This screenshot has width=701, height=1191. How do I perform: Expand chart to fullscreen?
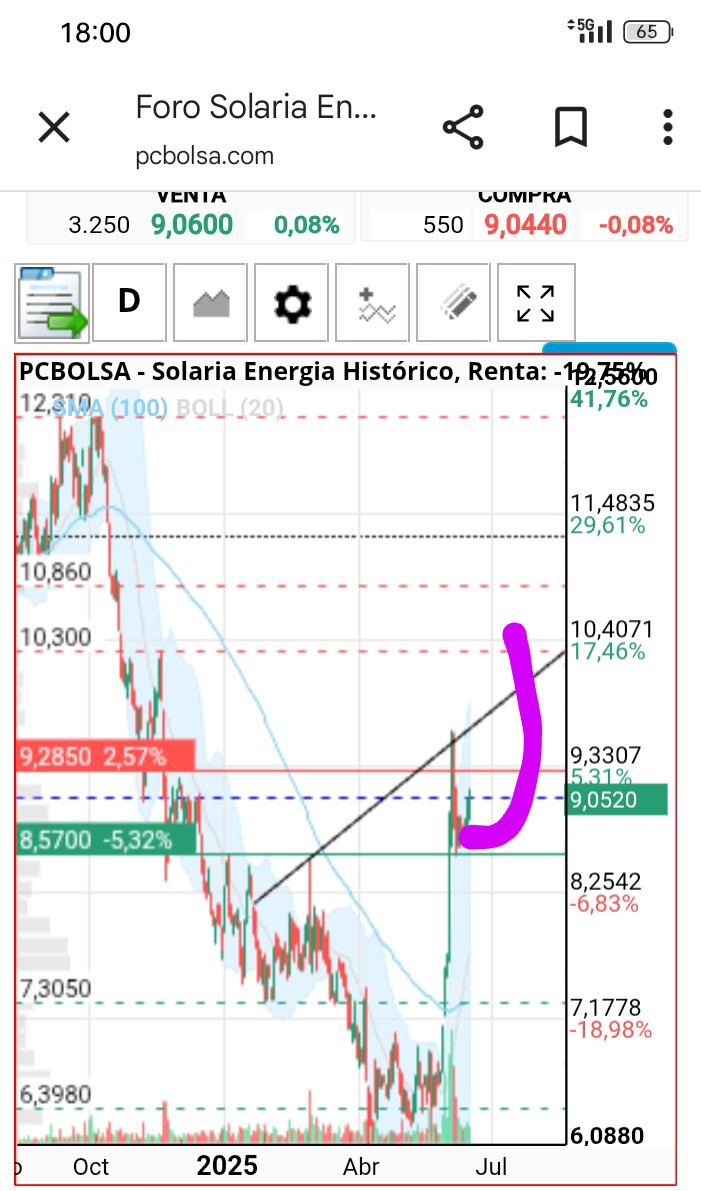click(535, 302)
